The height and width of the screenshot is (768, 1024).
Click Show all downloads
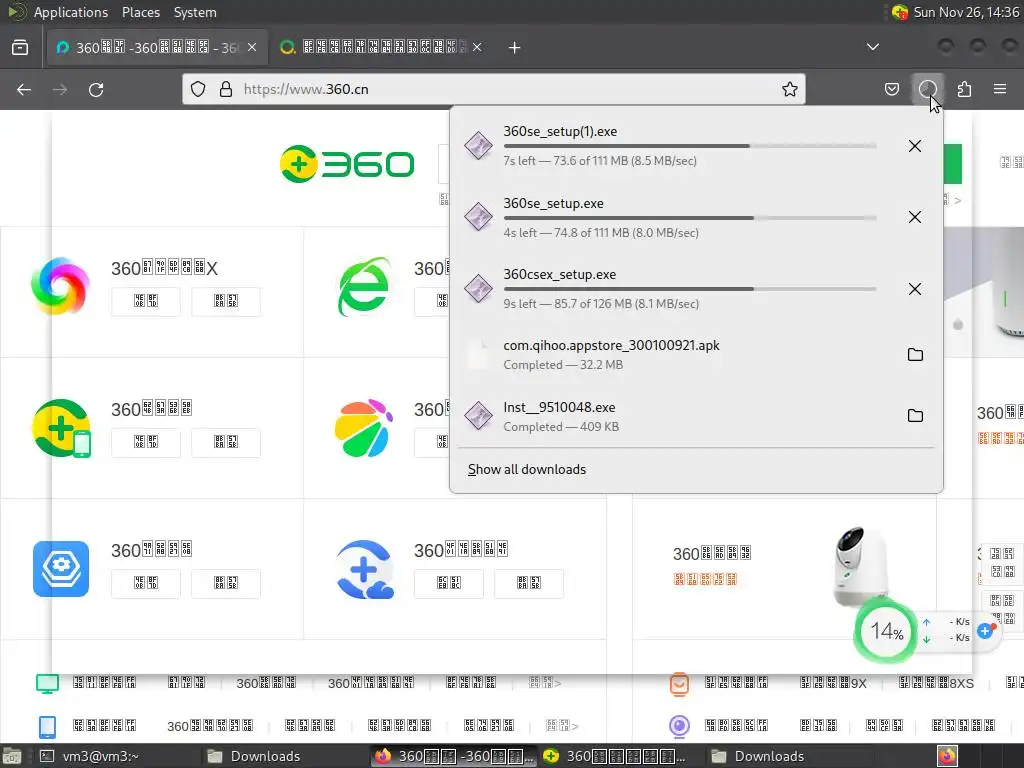526,470
